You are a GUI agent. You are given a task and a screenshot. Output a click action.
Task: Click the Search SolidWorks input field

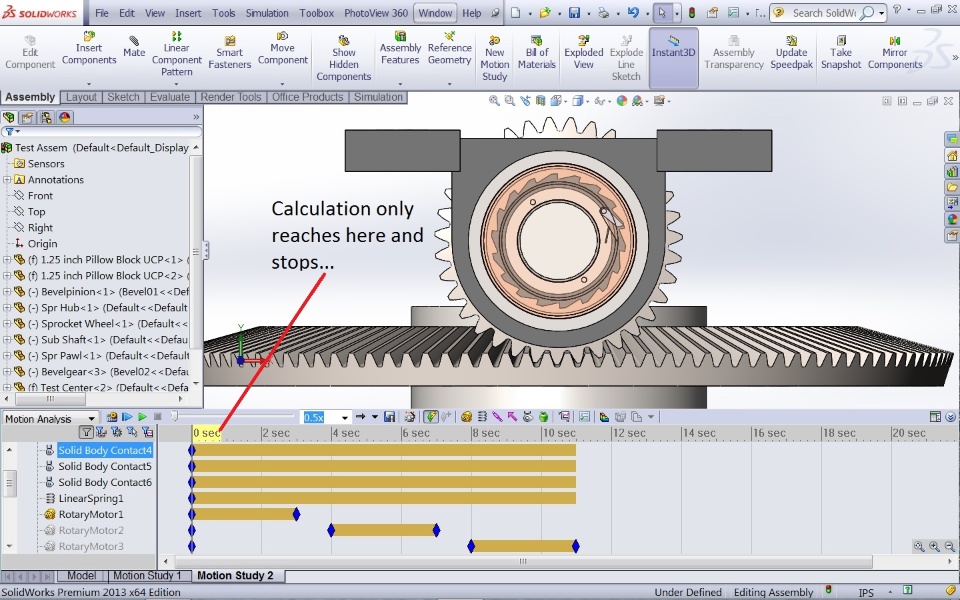pos(823,13)
